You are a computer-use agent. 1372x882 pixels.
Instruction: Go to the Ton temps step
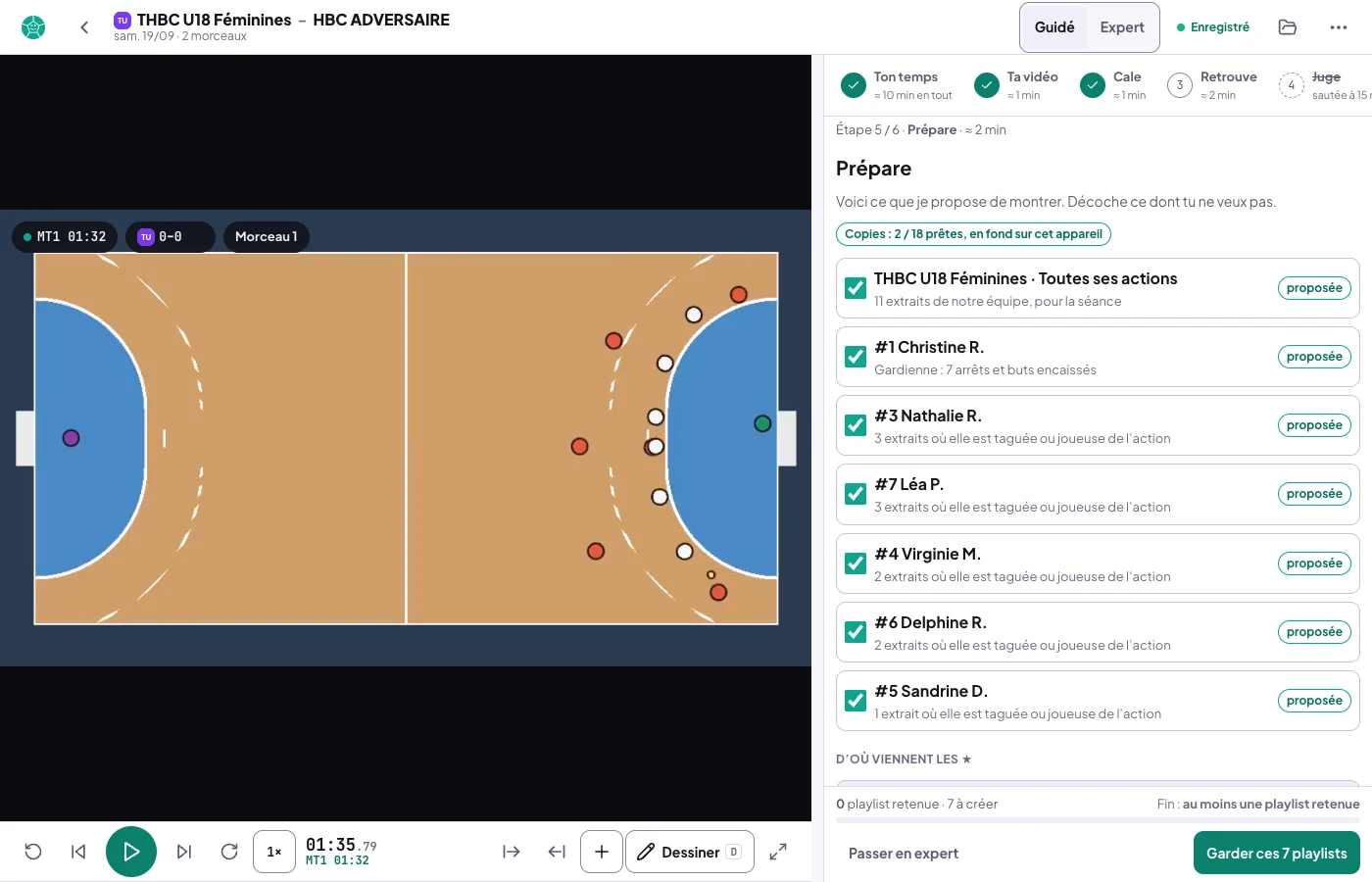[x=897, y=85]
